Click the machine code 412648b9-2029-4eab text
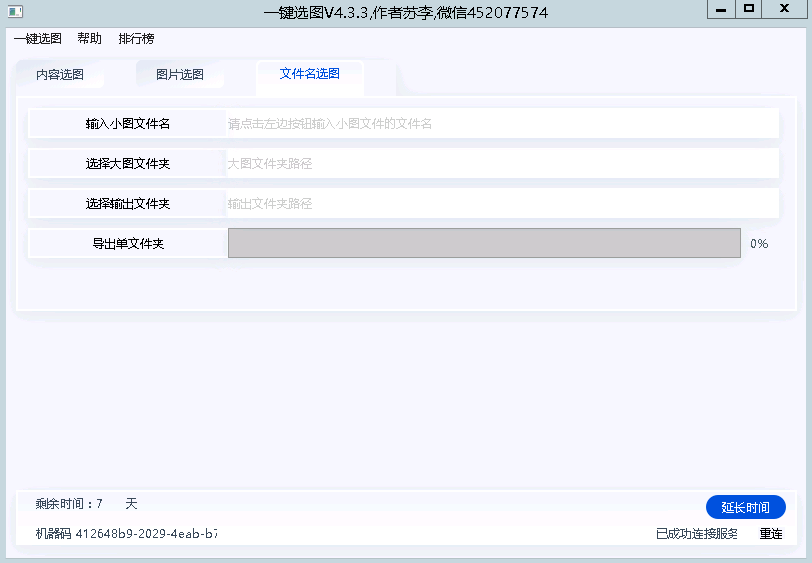 tap(126, 533)
